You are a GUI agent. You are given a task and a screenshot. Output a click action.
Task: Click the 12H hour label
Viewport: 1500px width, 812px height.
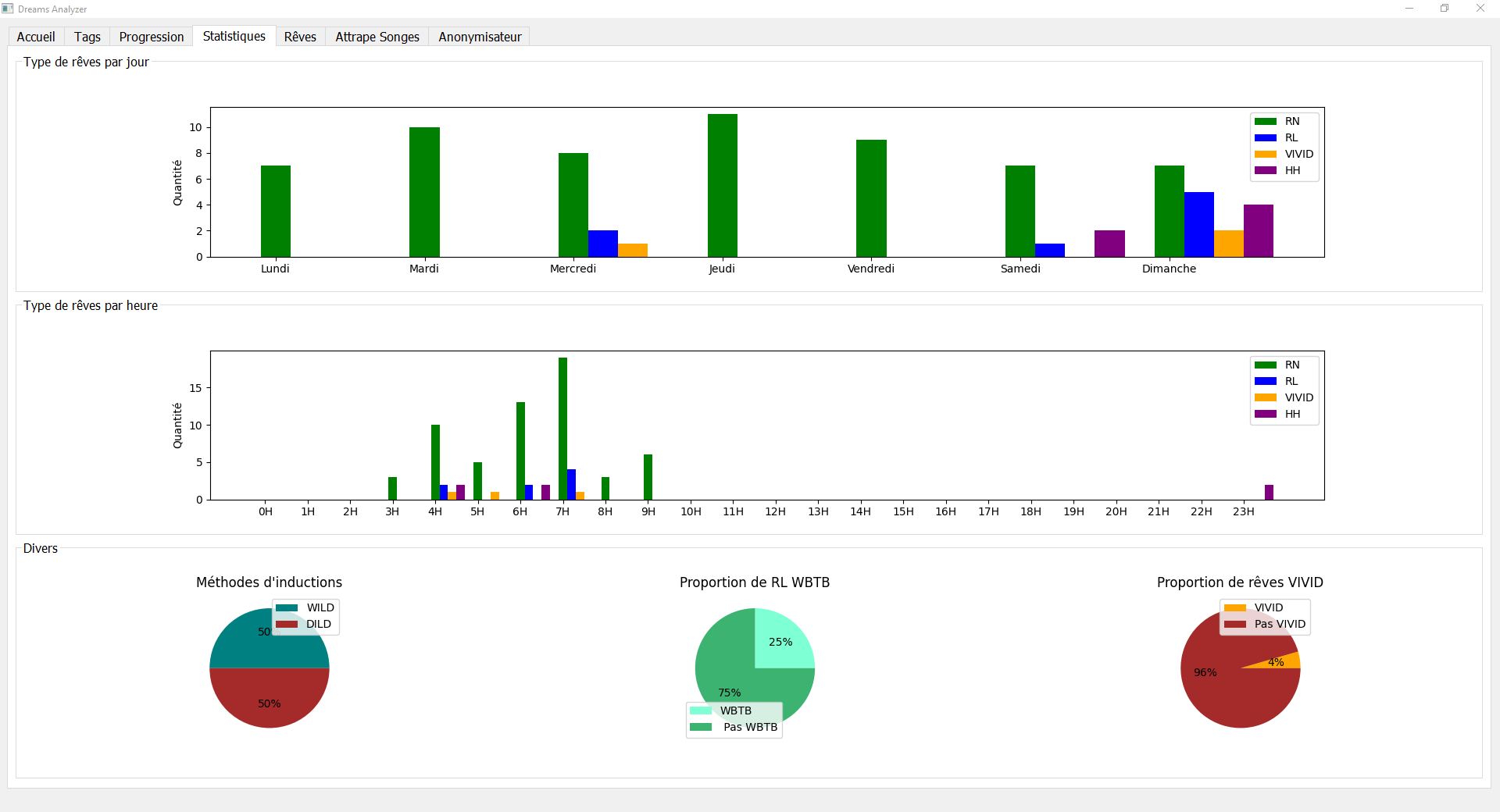[775, 511]
